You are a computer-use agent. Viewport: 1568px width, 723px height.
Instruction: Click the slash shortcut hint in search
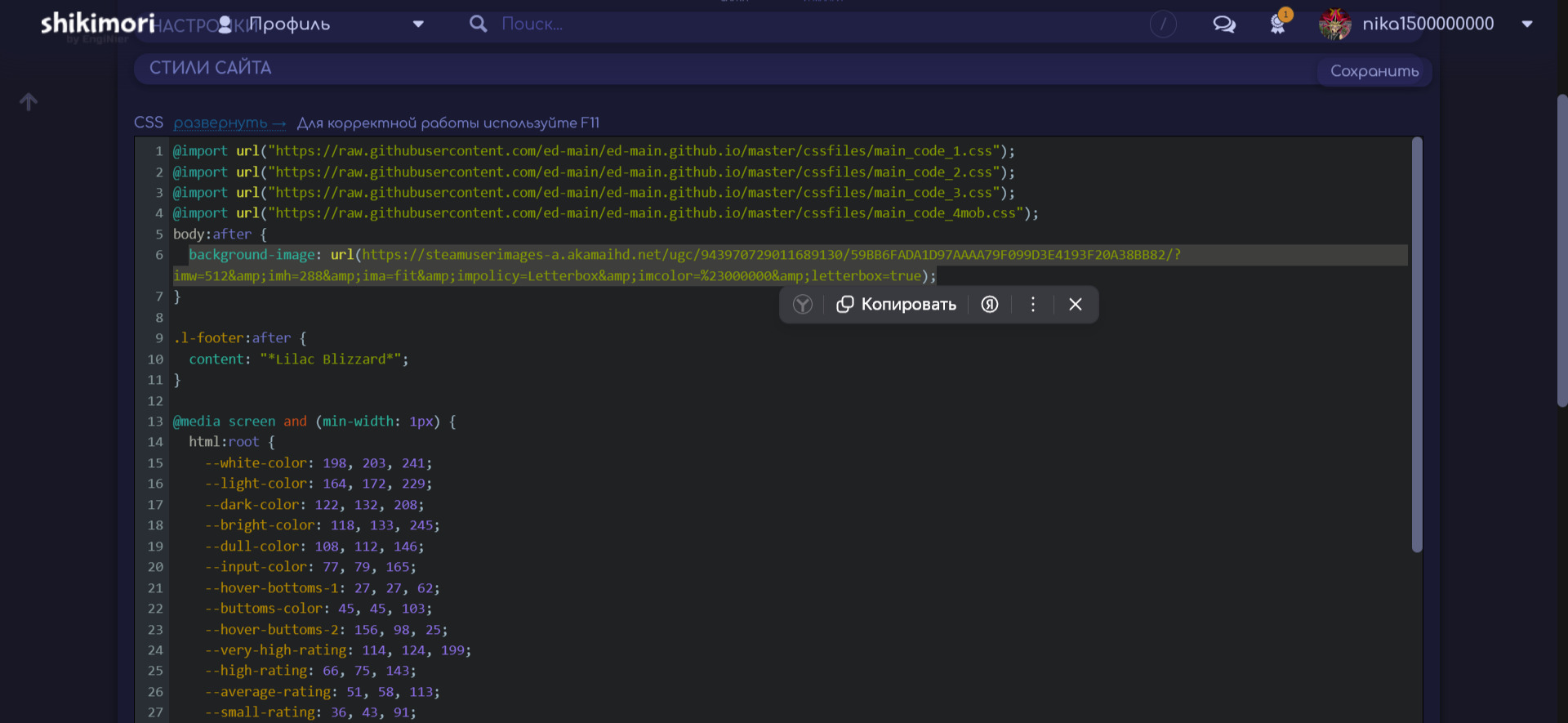pyautogui.click(x=1163, y=25)
